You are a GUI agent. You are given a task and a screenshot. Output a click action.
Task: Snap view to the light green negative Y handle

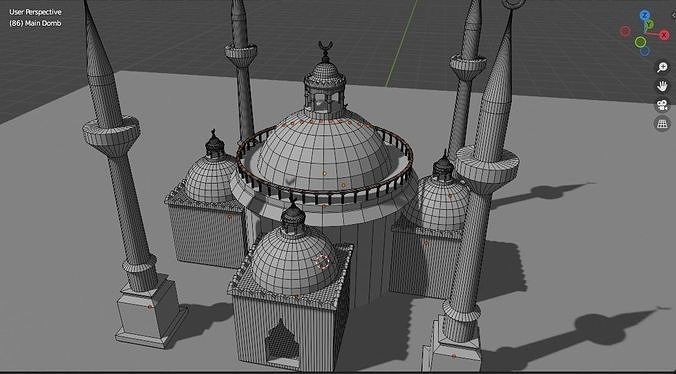(641, 42)
